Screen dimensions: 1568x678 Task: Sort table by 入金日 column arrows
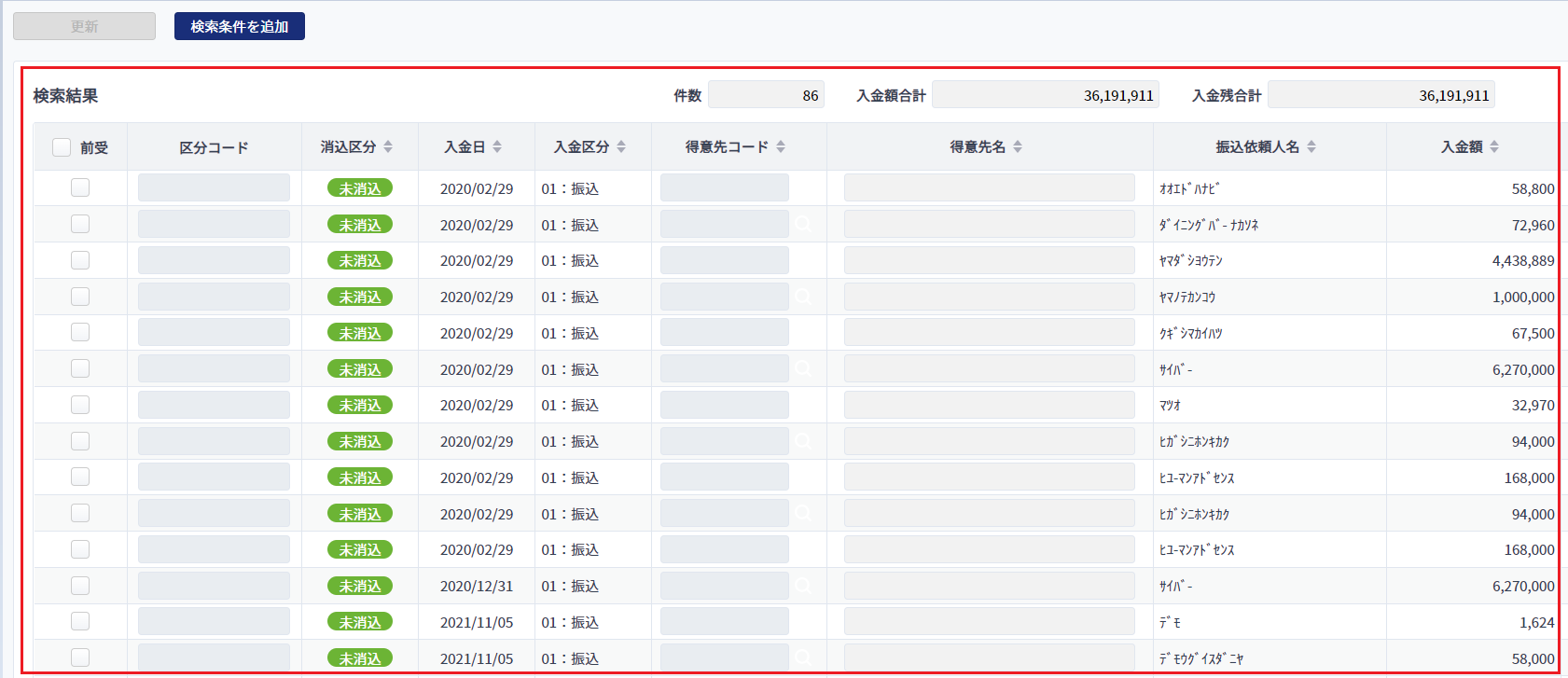coord(497,146)
